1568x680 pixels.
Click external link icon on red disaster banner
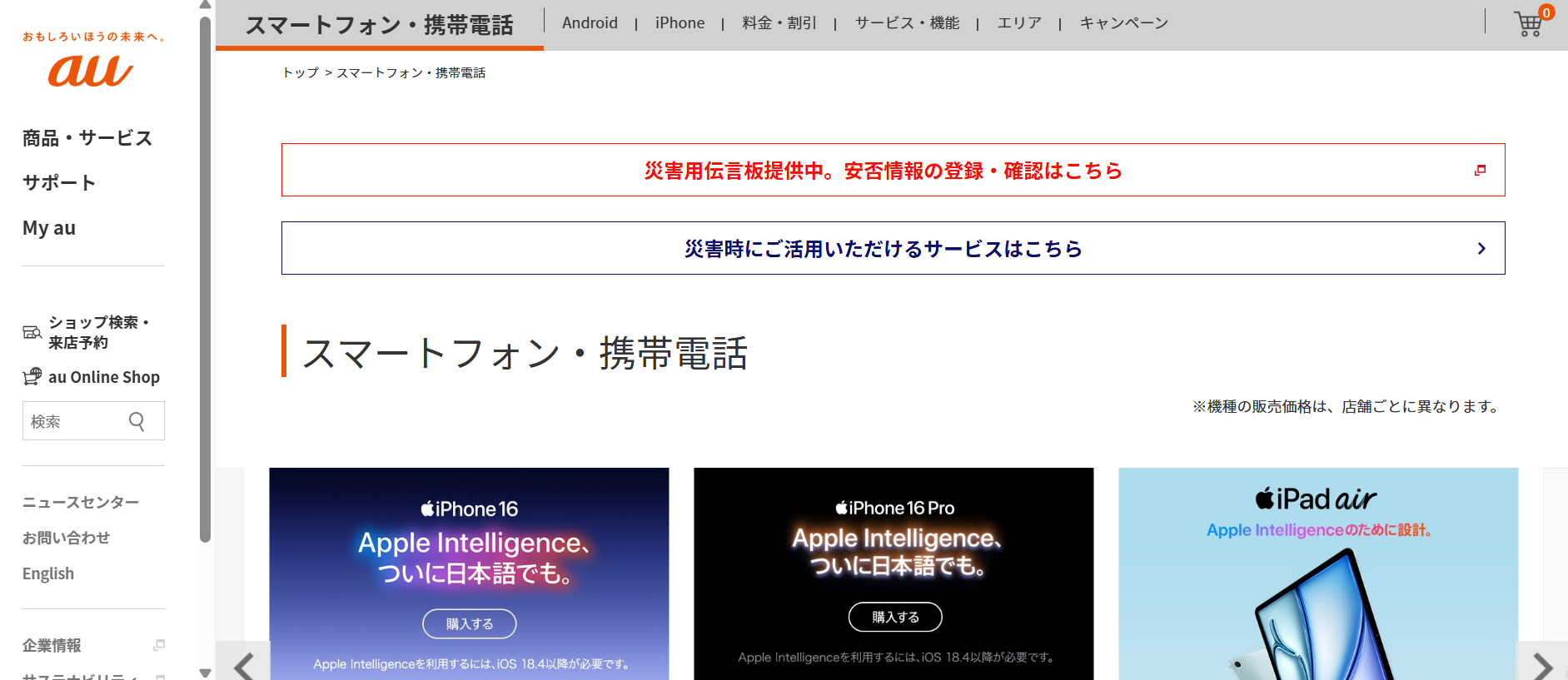pyautogui.click(x=1480, y=170)
